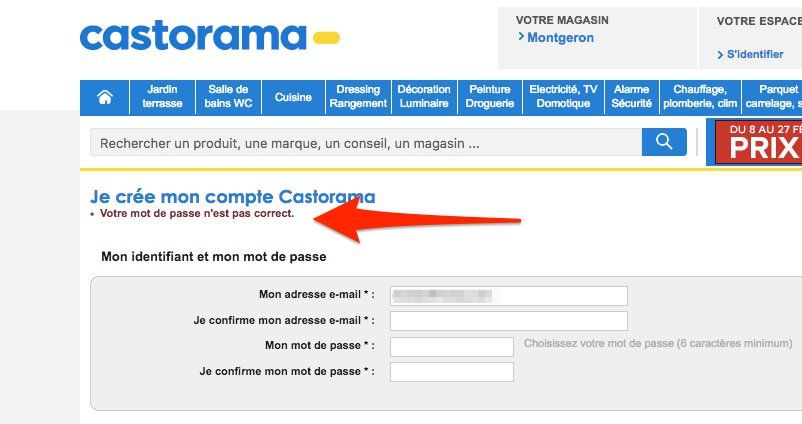Click the magnifying glass search button
The width and height of the screenshot is (802, 424).
coord(664,143)
